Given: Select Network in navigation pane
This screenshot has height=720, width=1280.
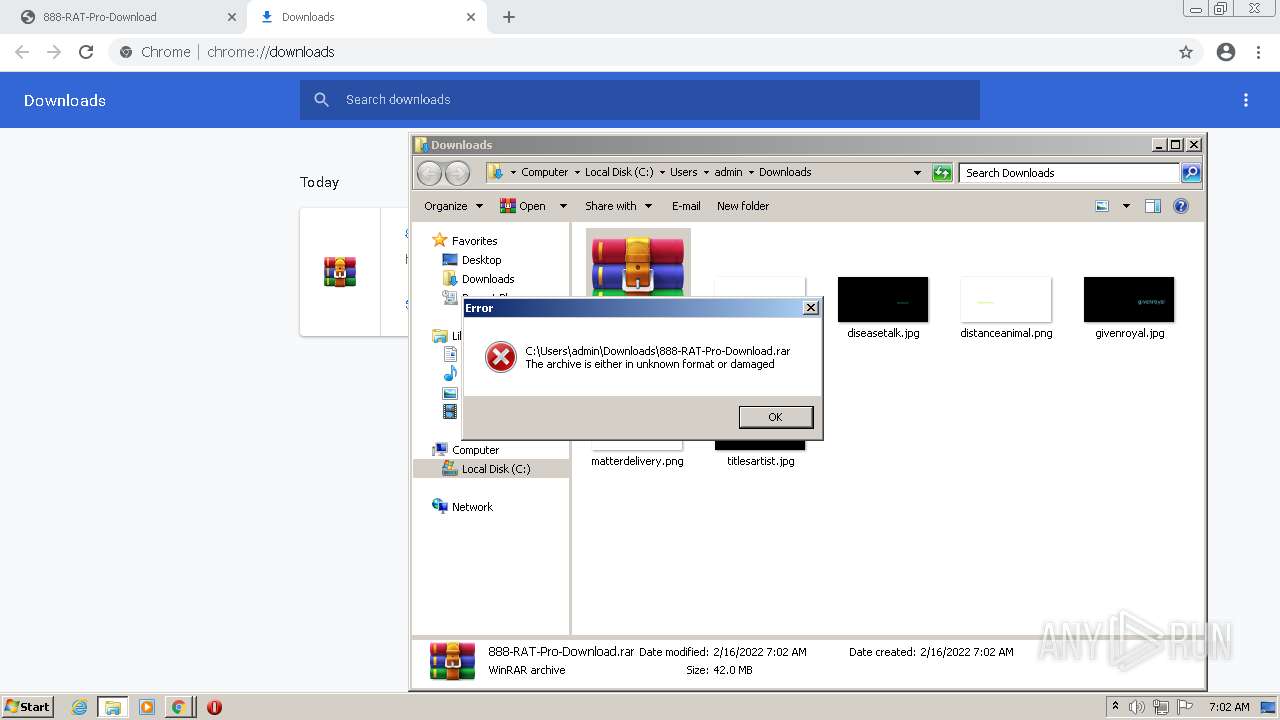Looking at the screenshot, I should [x=472, y=507].
